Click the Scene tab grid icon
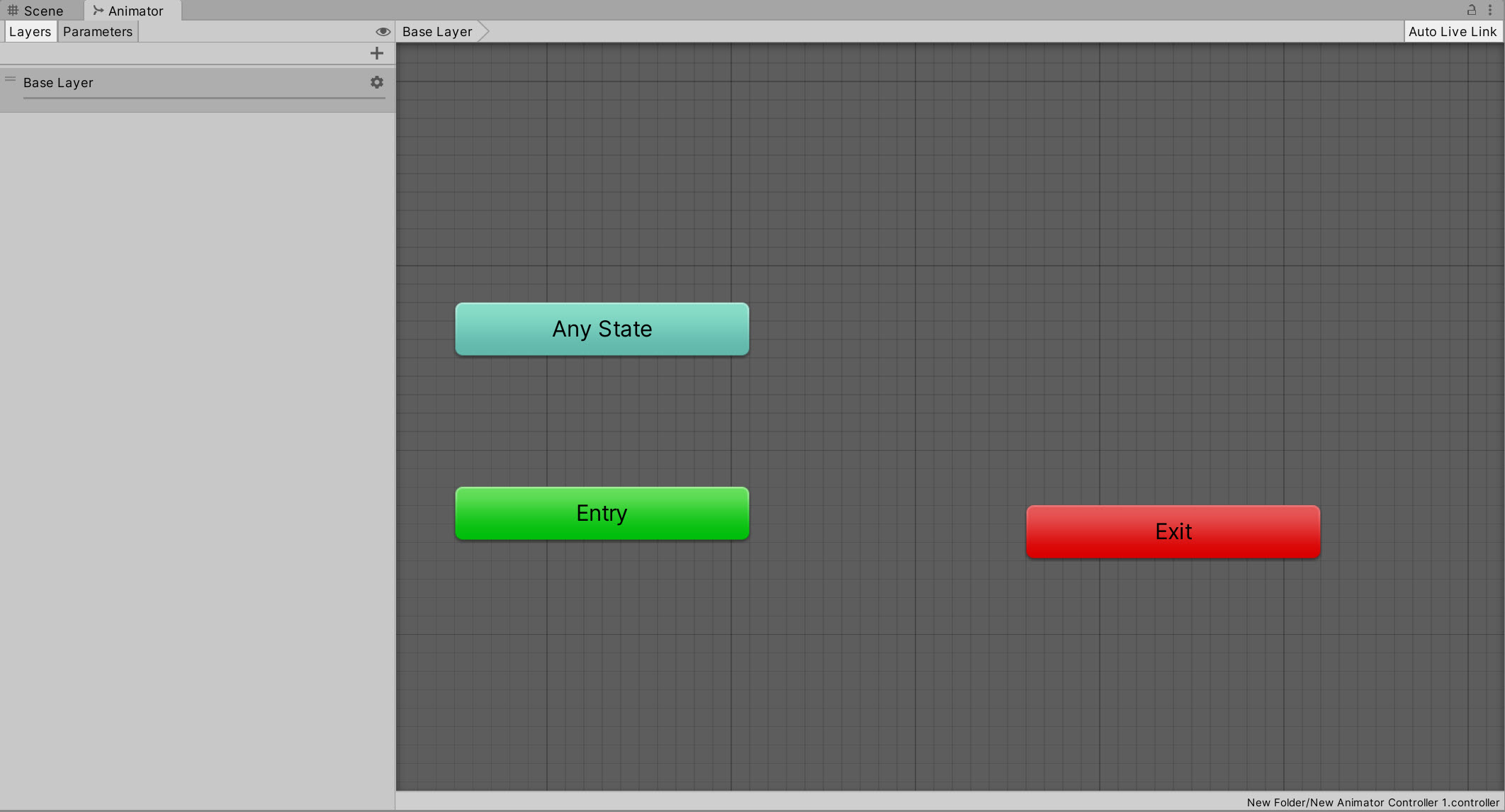This screenshot has width=1505, height=812. coord(13,11)
